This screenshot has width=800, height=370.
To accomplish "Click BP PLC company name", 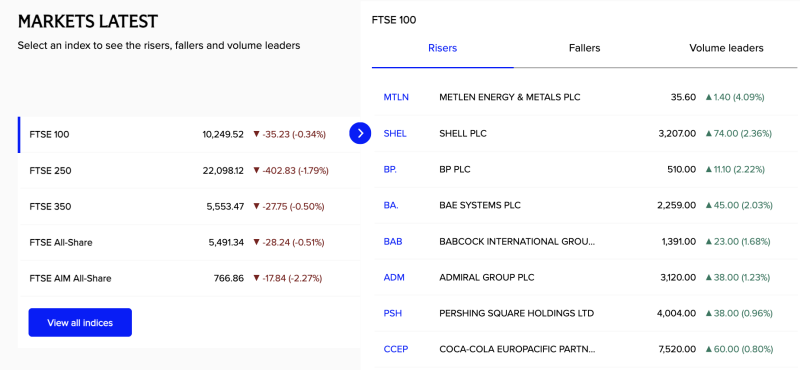I will (455, 169).
